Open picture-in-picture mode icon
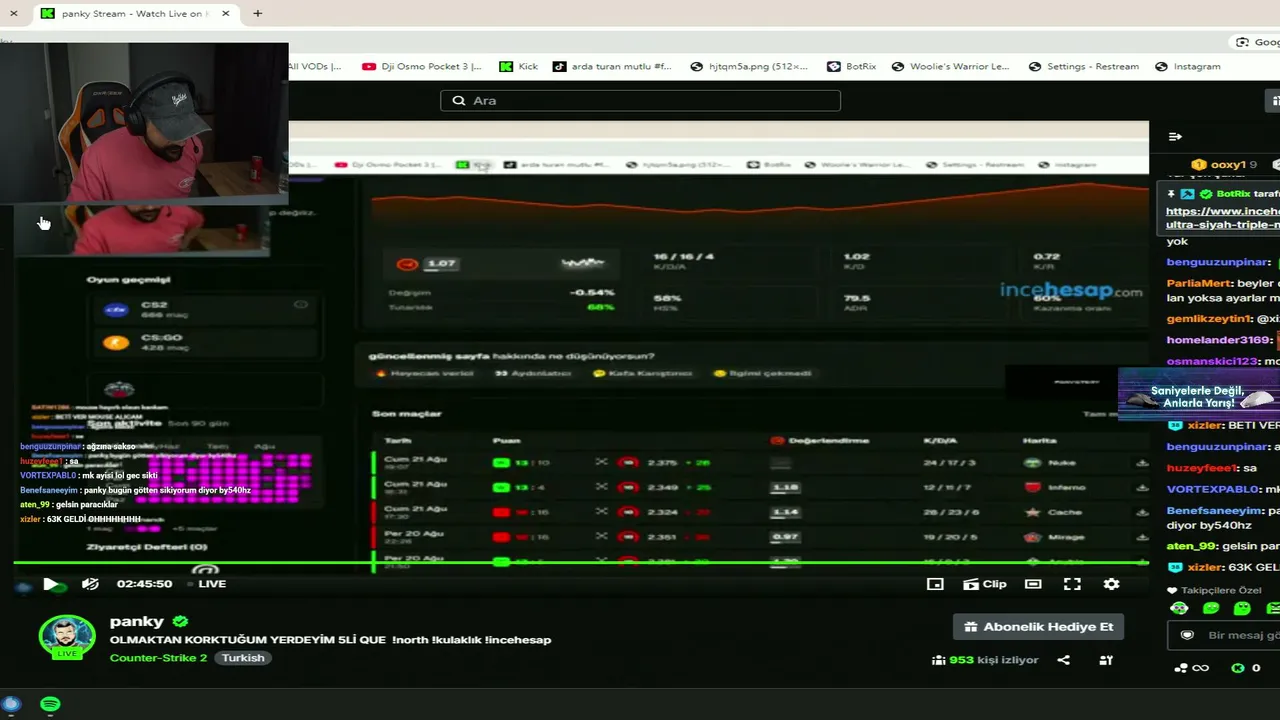Screen dimensions: 1280x720 coord(935,584)
